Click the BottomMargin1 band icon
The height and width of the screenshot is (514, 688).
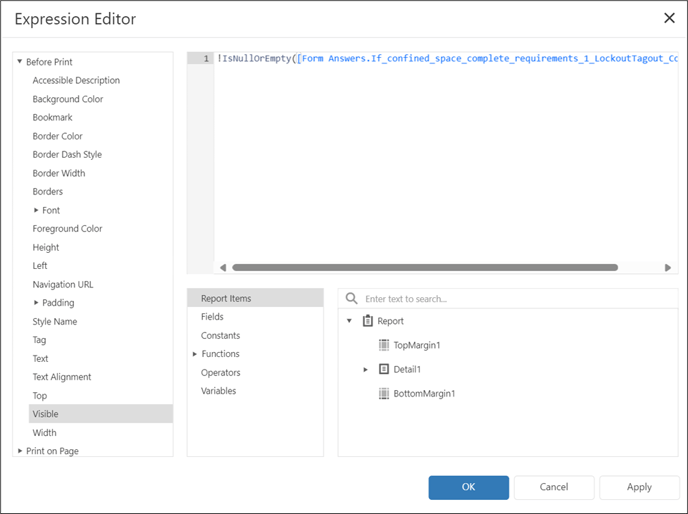tap(384, 393)
